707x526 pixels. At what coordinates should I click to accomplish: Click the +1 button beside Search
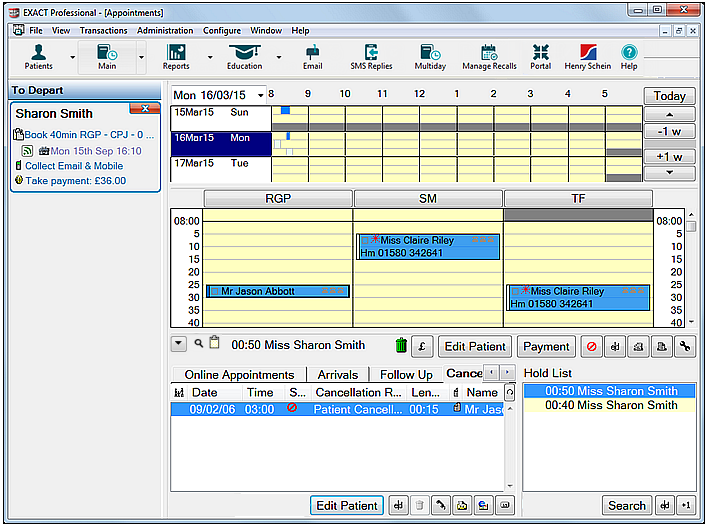pyautogui.click(x=686, y=505)
